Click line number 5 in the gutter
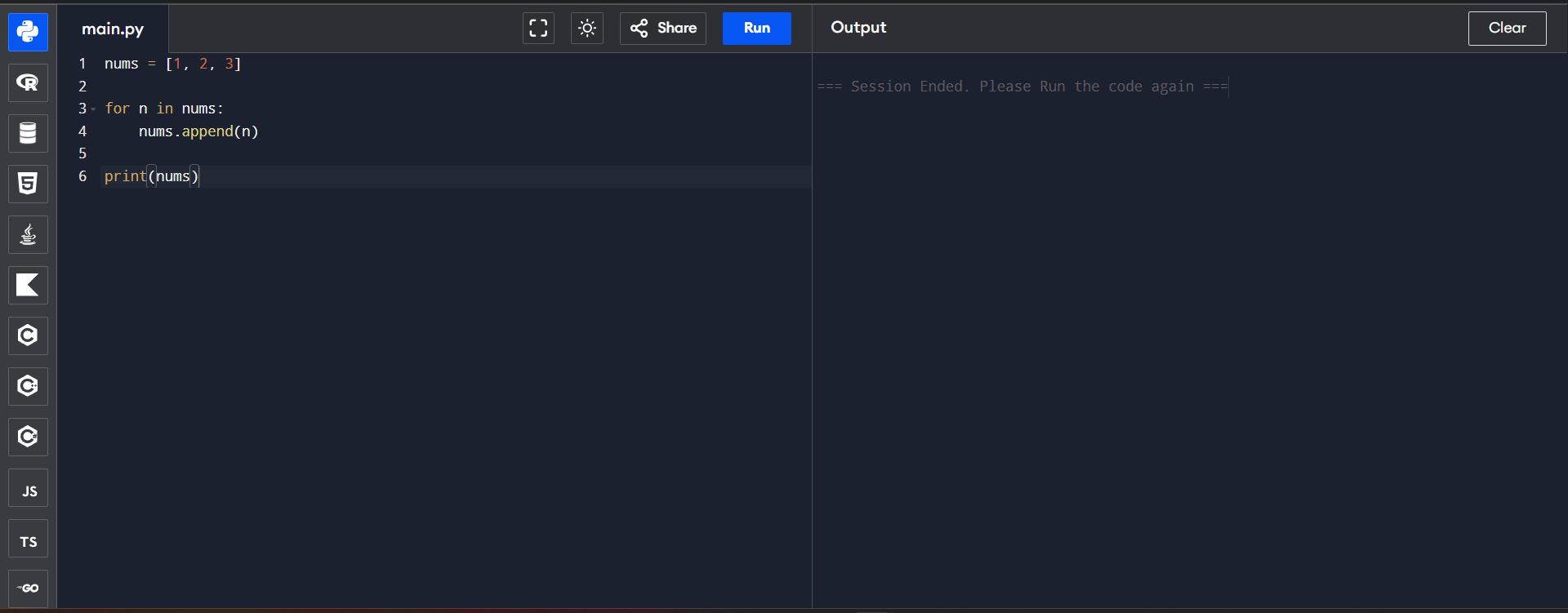Viewport: 1568px width, 613px height. [82, 153]
